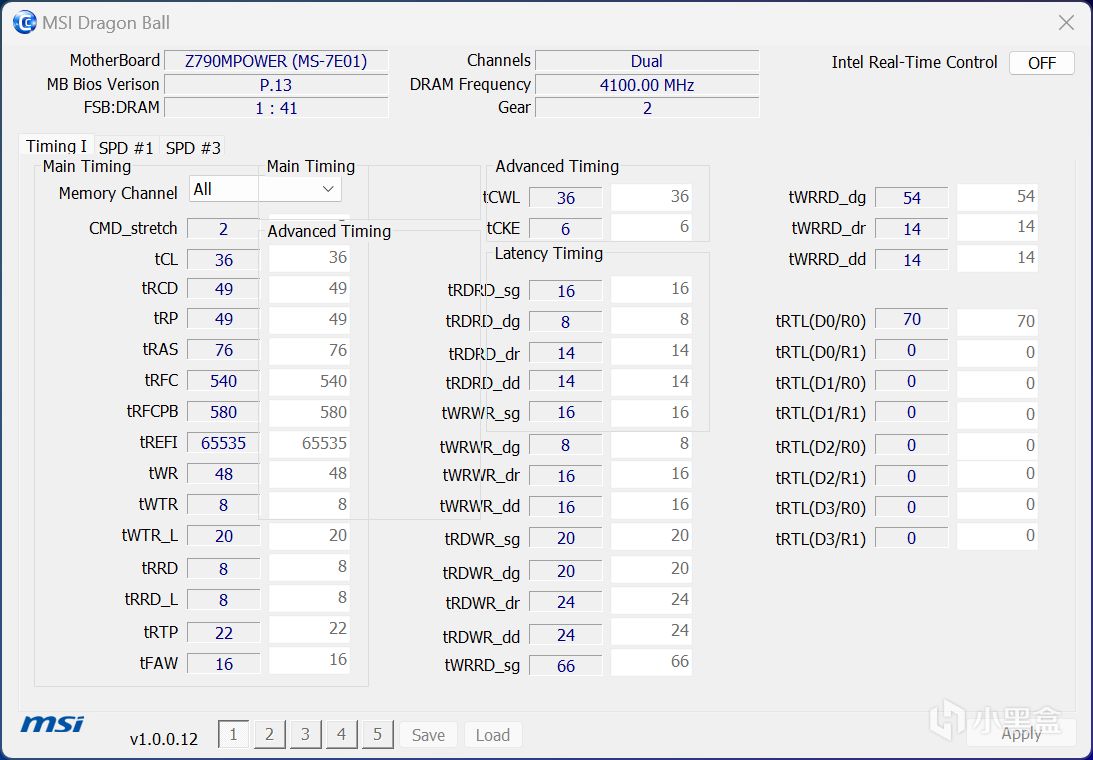Click the MotherBoard value Z790MPOWER (MS-7E01)
This screenshot has height=760, width=1093.
[x=276, y=61]
